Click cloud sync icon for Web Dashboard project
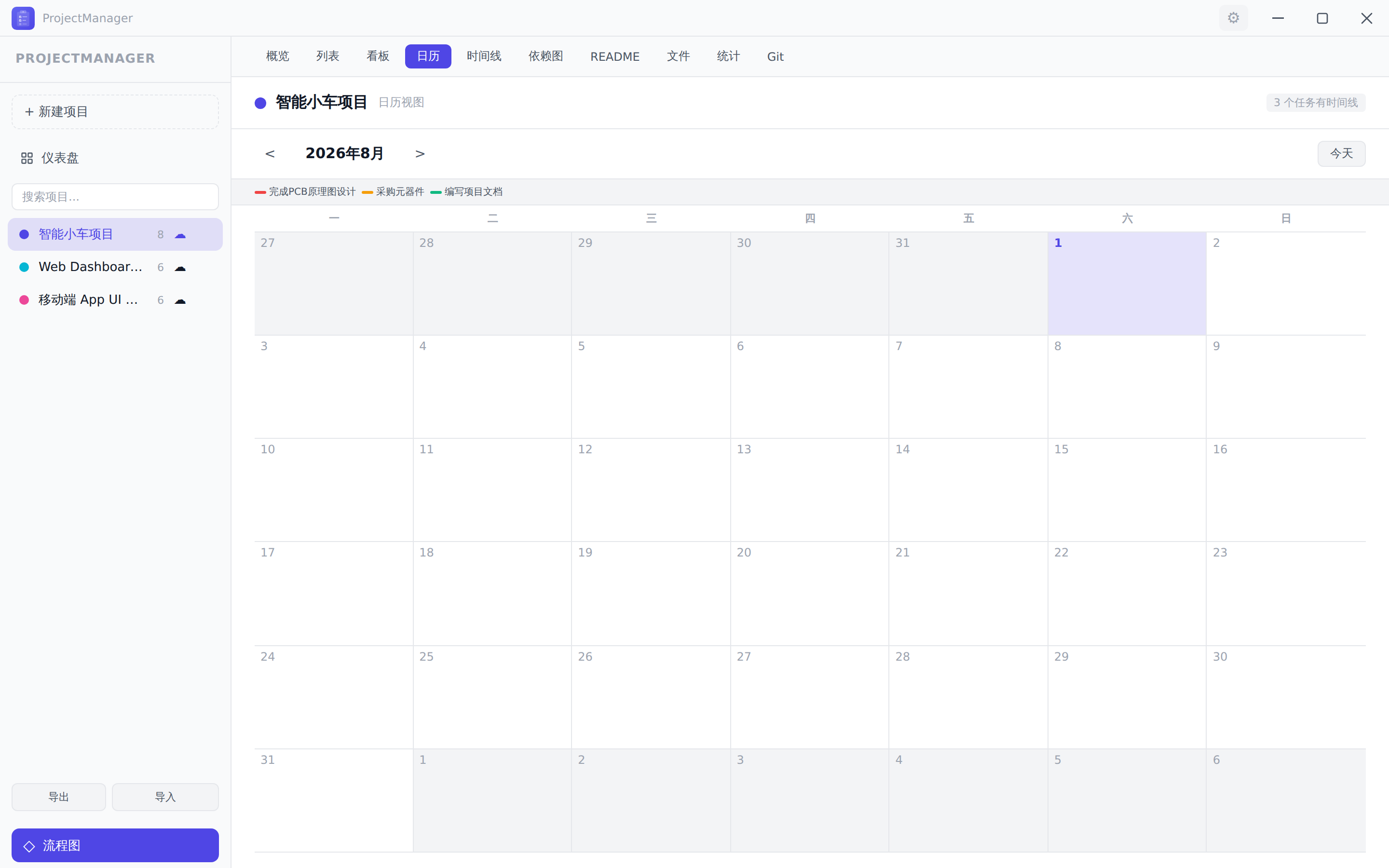Viewport: 1389px width, 868px height. [180, 268]
